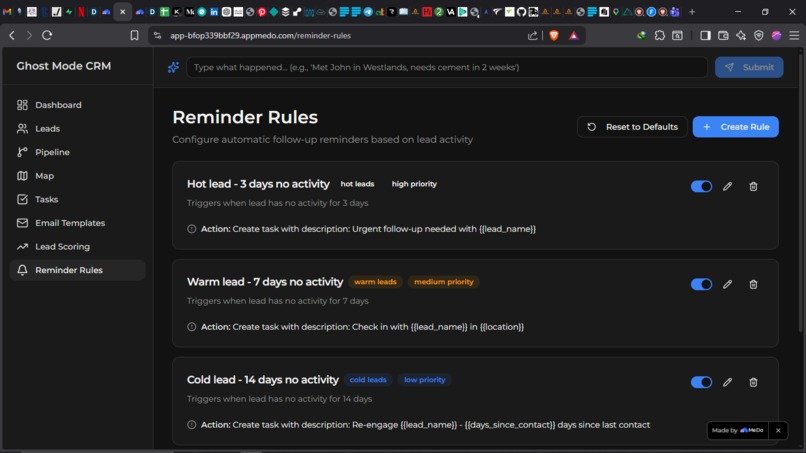Open the browser profile avatar

(x=777, y=35)
